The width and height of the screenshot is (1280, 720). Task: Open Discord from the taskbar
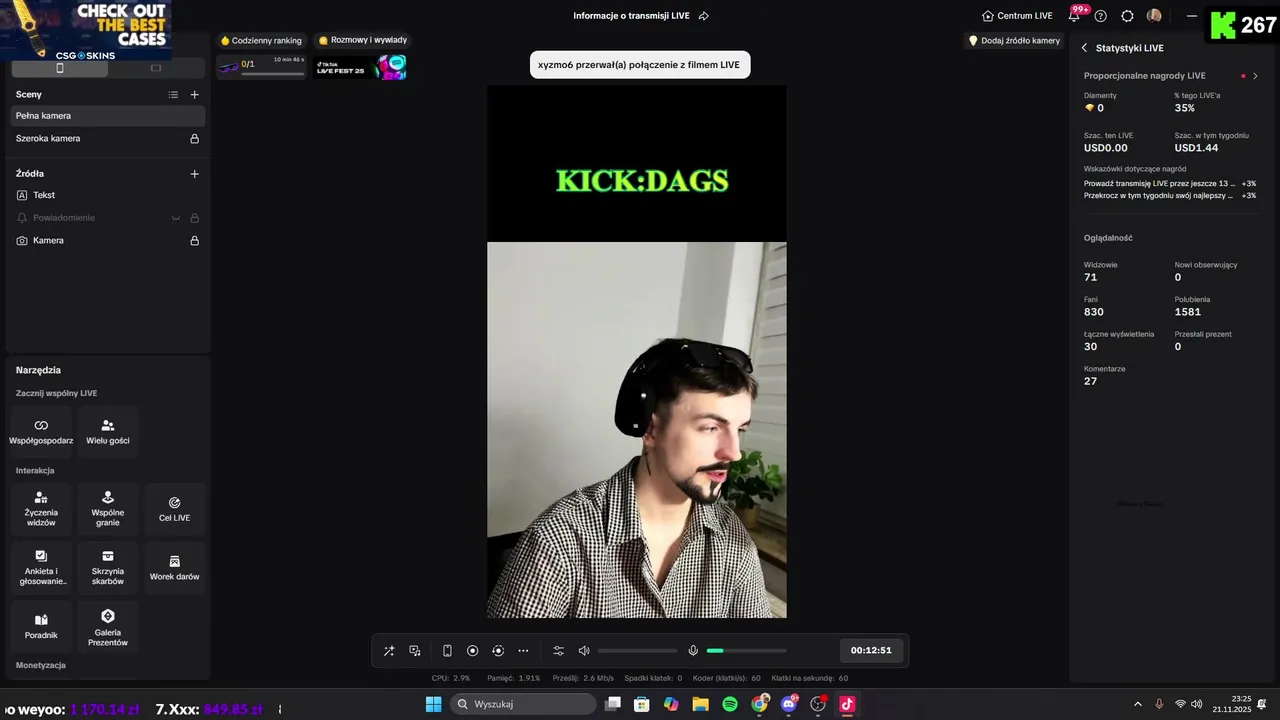pyautogui.click(x=789, y=704)
